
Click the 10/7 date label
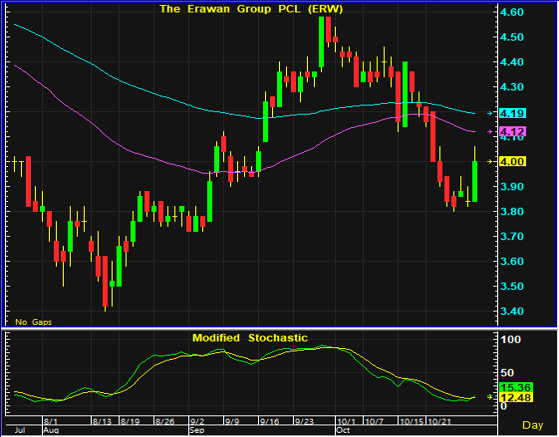tap(374, 422)
